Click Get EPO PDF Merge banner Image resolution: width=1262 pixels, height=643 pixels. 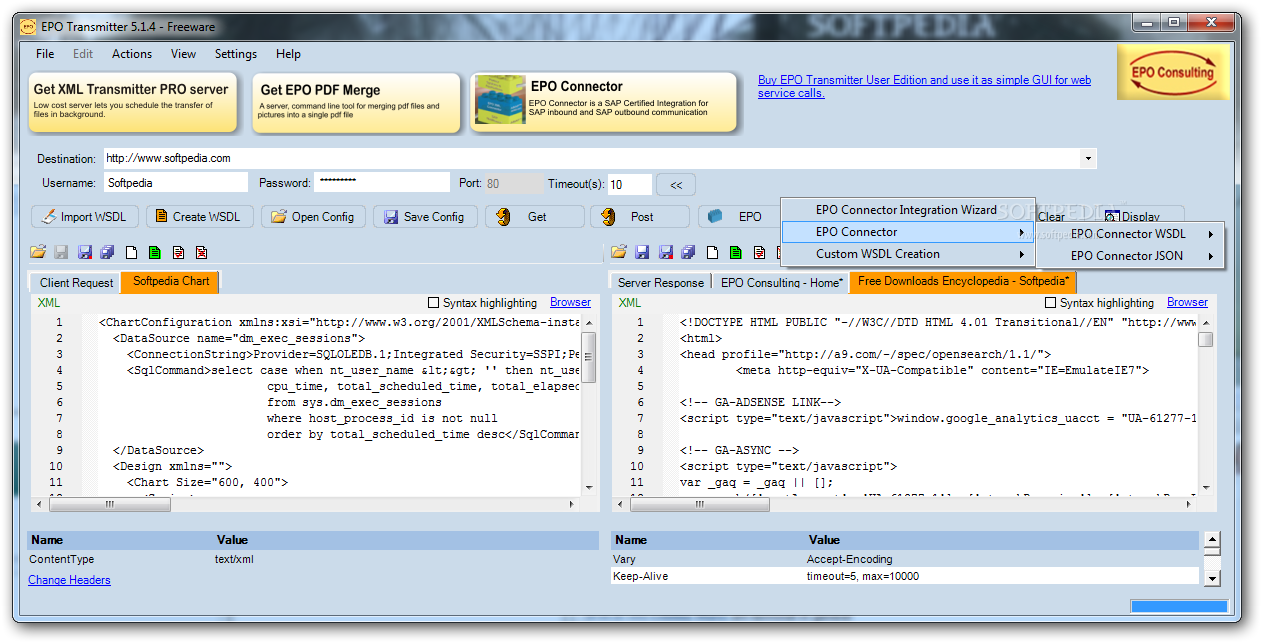356,102
